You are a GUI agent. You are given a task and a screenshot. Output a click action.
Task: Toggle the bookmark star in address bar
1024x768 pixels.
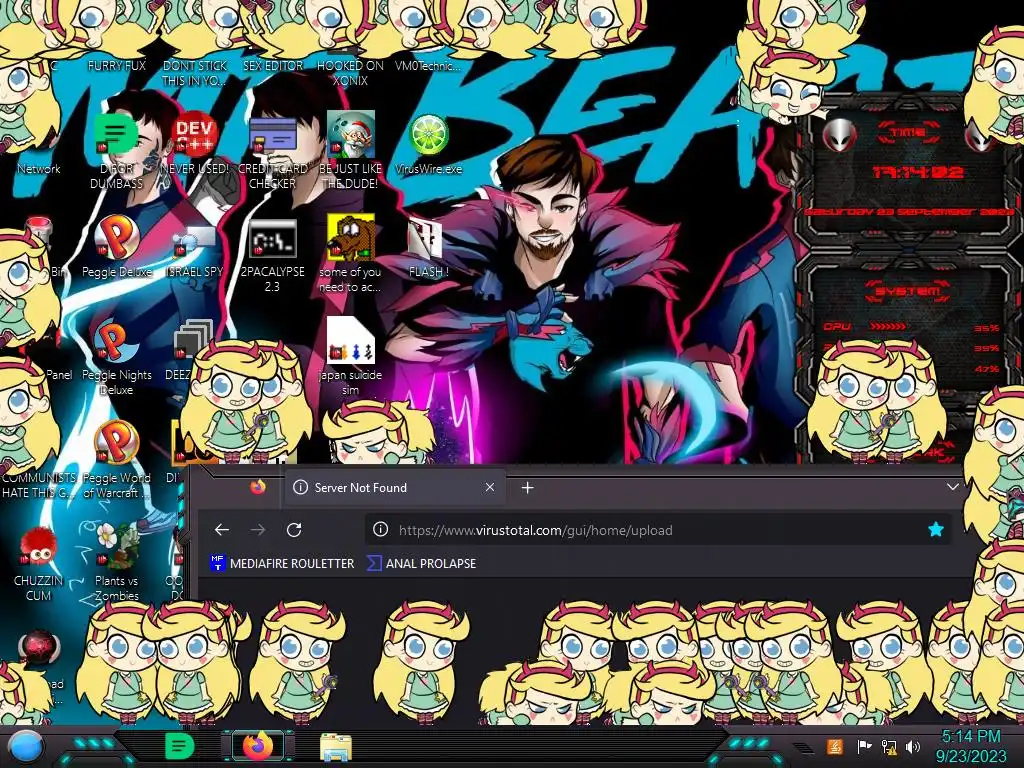pyautogui.click(x=935, y=530)
